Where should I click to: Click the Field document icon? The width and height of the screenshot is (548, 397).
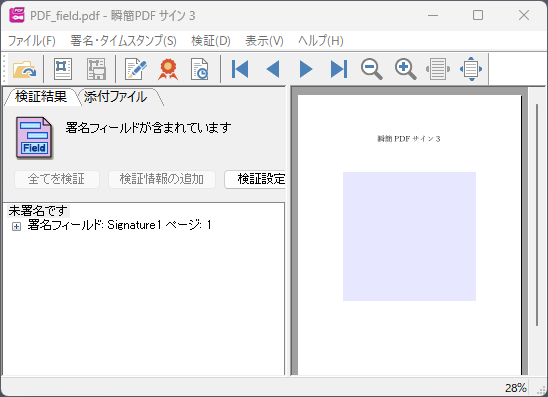click(x=34, y=138)
